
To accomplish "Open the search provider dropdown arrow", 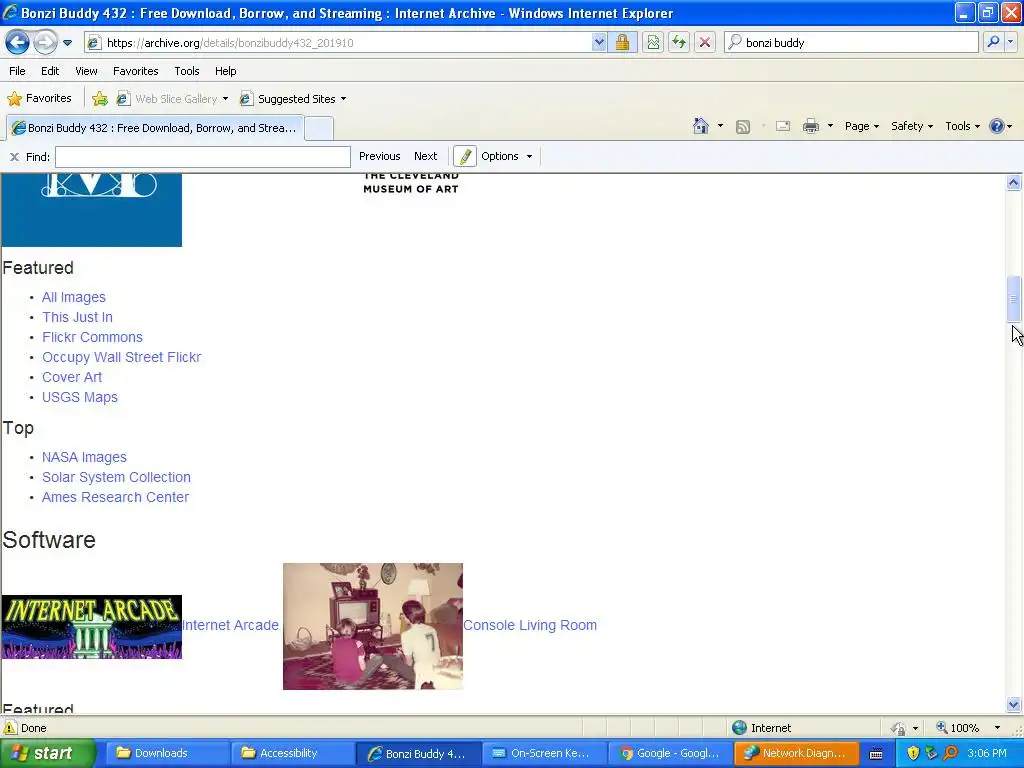I will point(1010,42).
